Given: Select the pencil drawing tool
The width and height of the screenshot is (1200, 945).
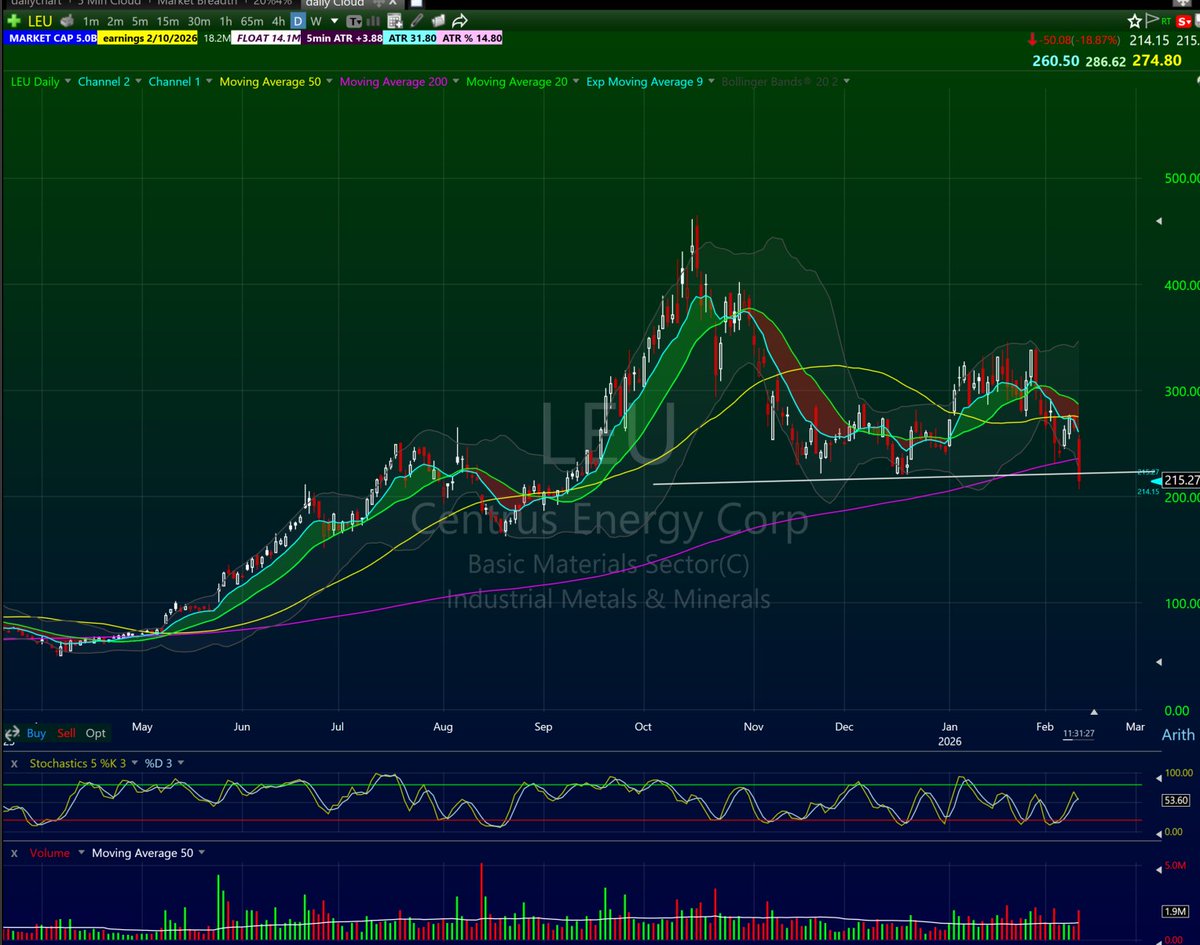Looking at the screenshot, I should point(417,21).
